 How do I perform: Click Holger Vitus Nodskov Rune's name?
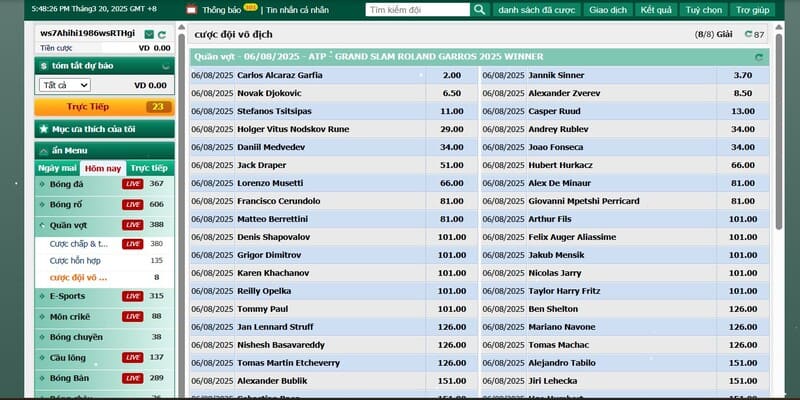click(293, 130)
